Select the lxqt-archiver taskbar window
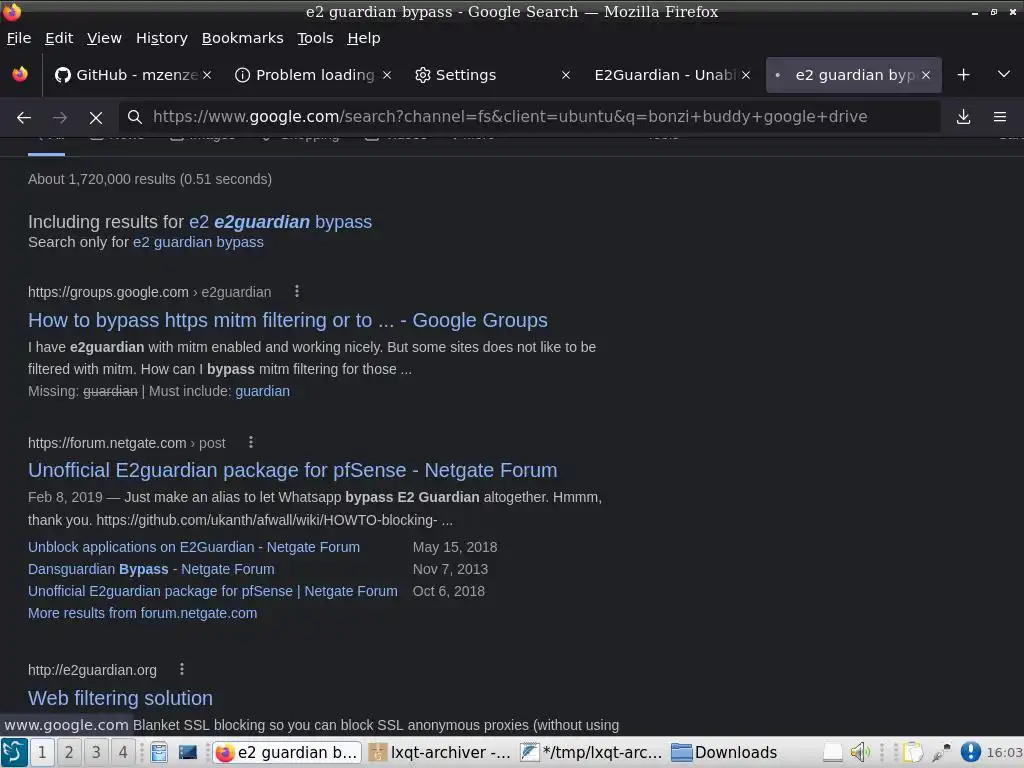Screen dimensions: 1024x768 tap(440, 753)
